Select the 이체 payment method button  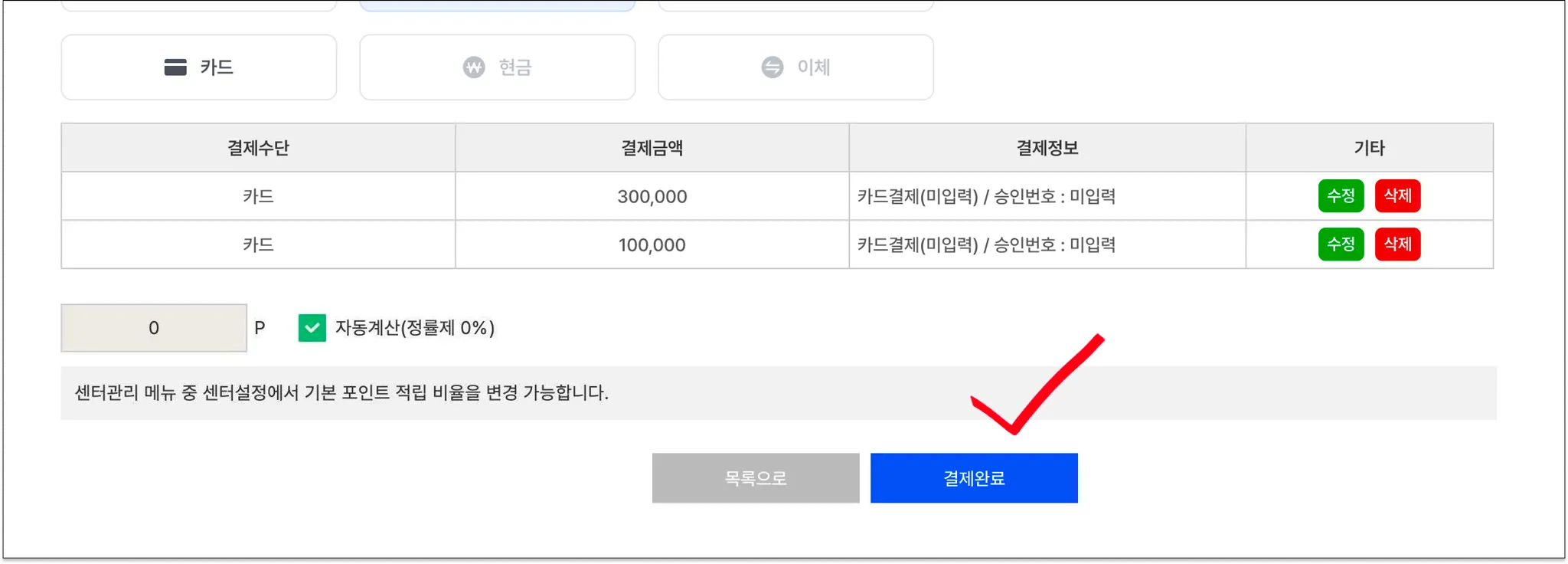click(x=796, y=67)
